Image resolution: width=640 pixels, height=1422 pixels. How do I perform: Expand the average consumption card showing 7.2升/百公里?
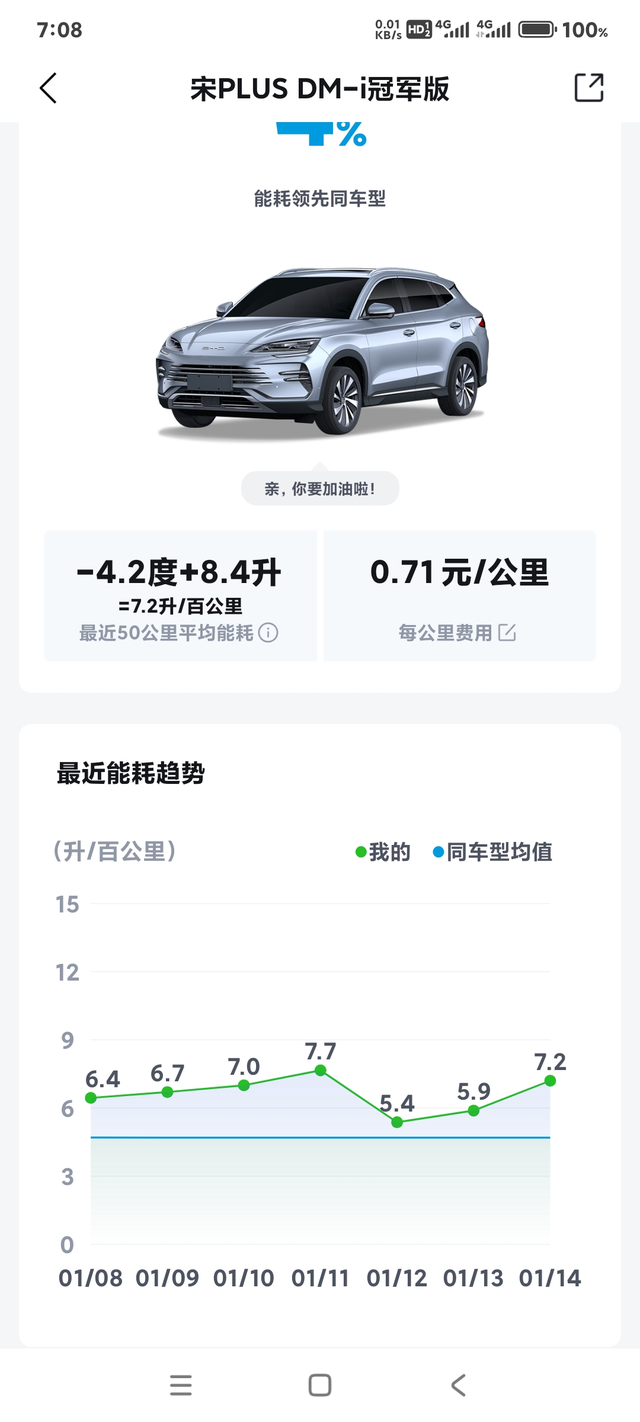coord(180,595)
